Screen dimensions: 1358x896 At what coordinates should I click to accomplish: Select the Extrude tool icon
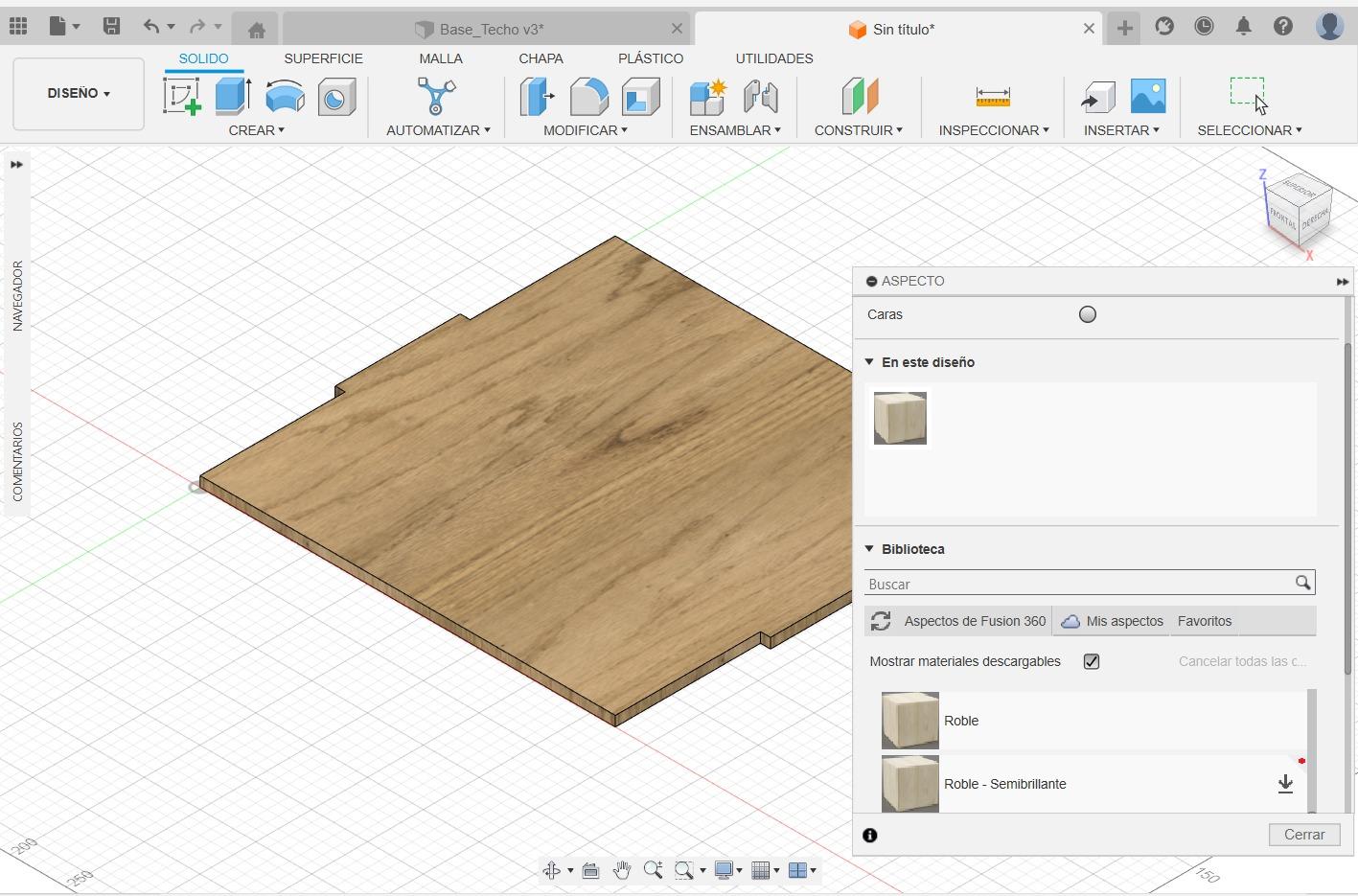[233, 97]
